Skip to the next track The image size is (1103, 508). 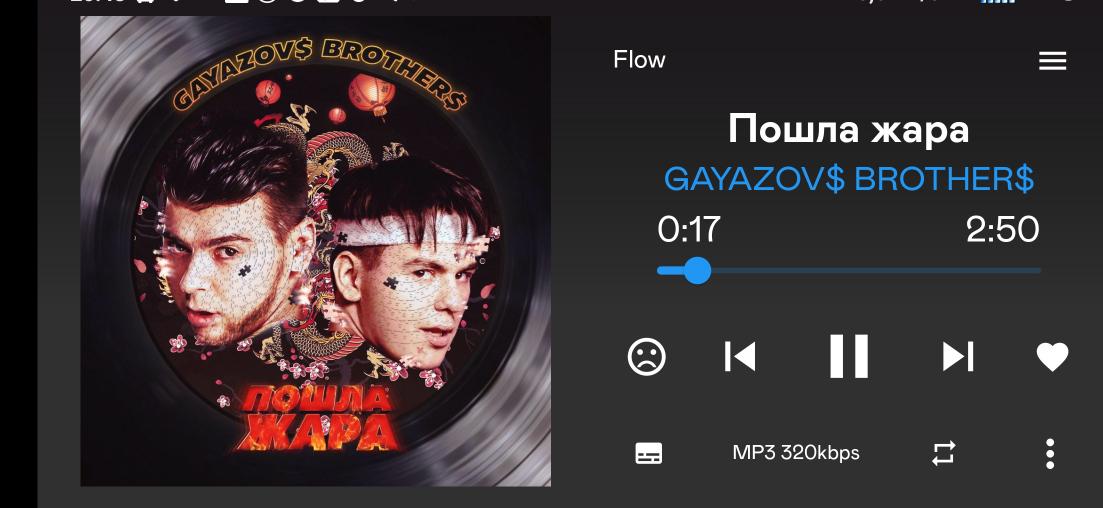957,357
